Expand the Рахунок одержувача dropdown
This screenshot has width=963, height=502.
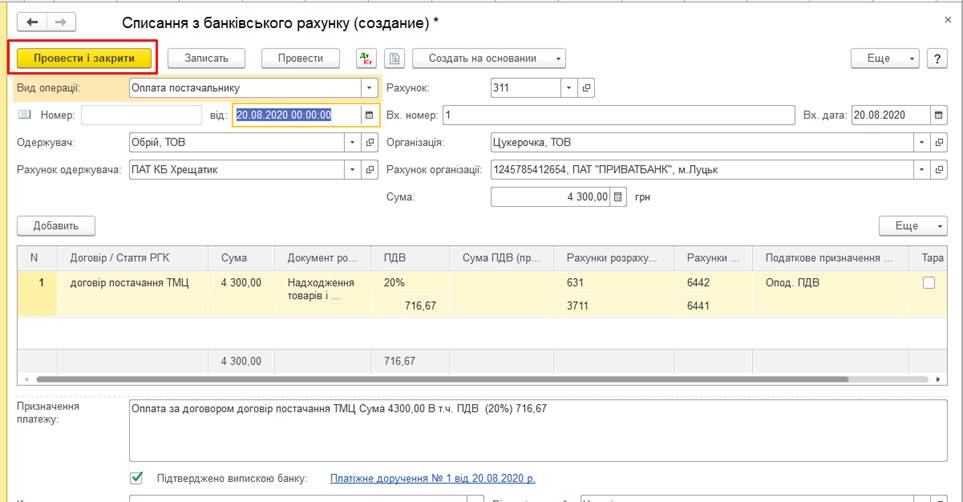(352, 170)
